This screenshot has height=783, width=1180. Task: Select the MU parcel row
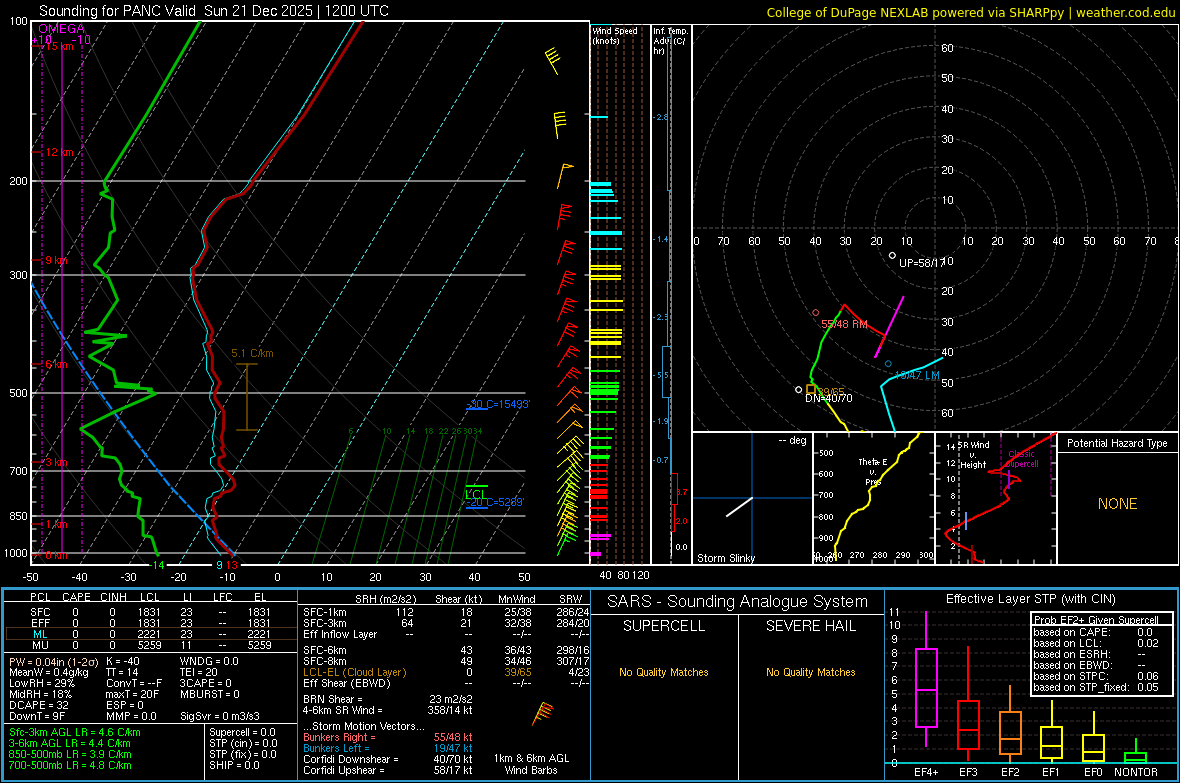point(150,645)
